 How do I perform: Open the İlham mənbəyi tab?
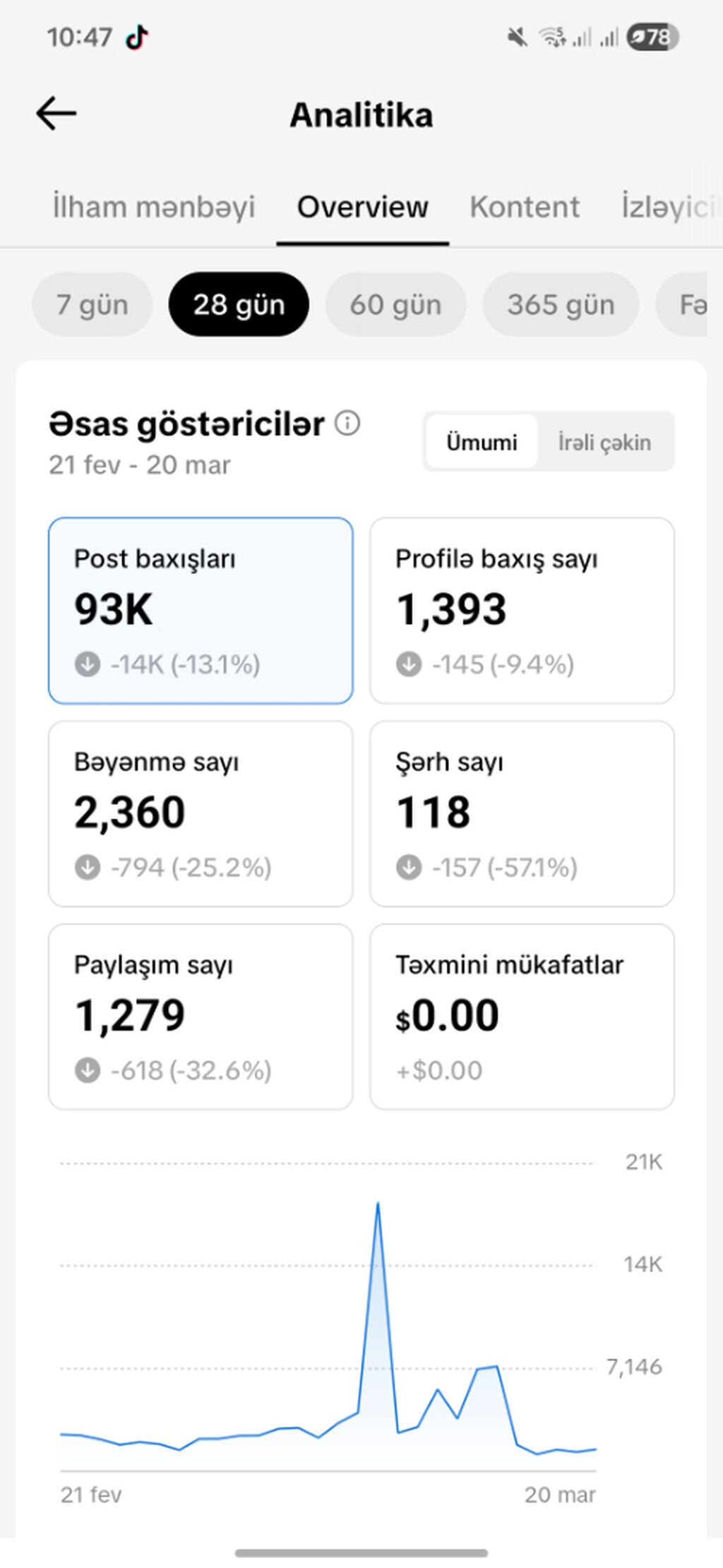coord(153,207)
